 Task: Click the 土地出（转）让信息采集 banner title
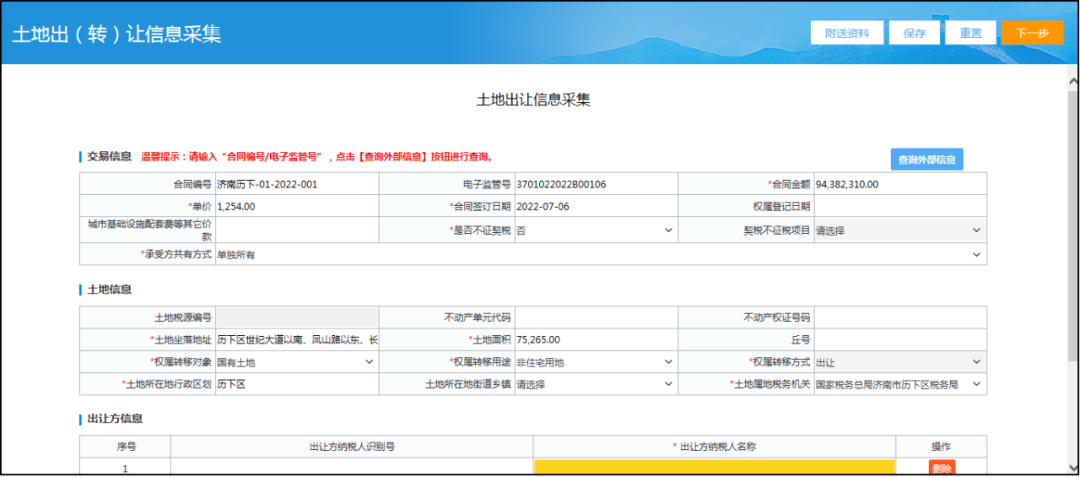click(x=116, y=34)
